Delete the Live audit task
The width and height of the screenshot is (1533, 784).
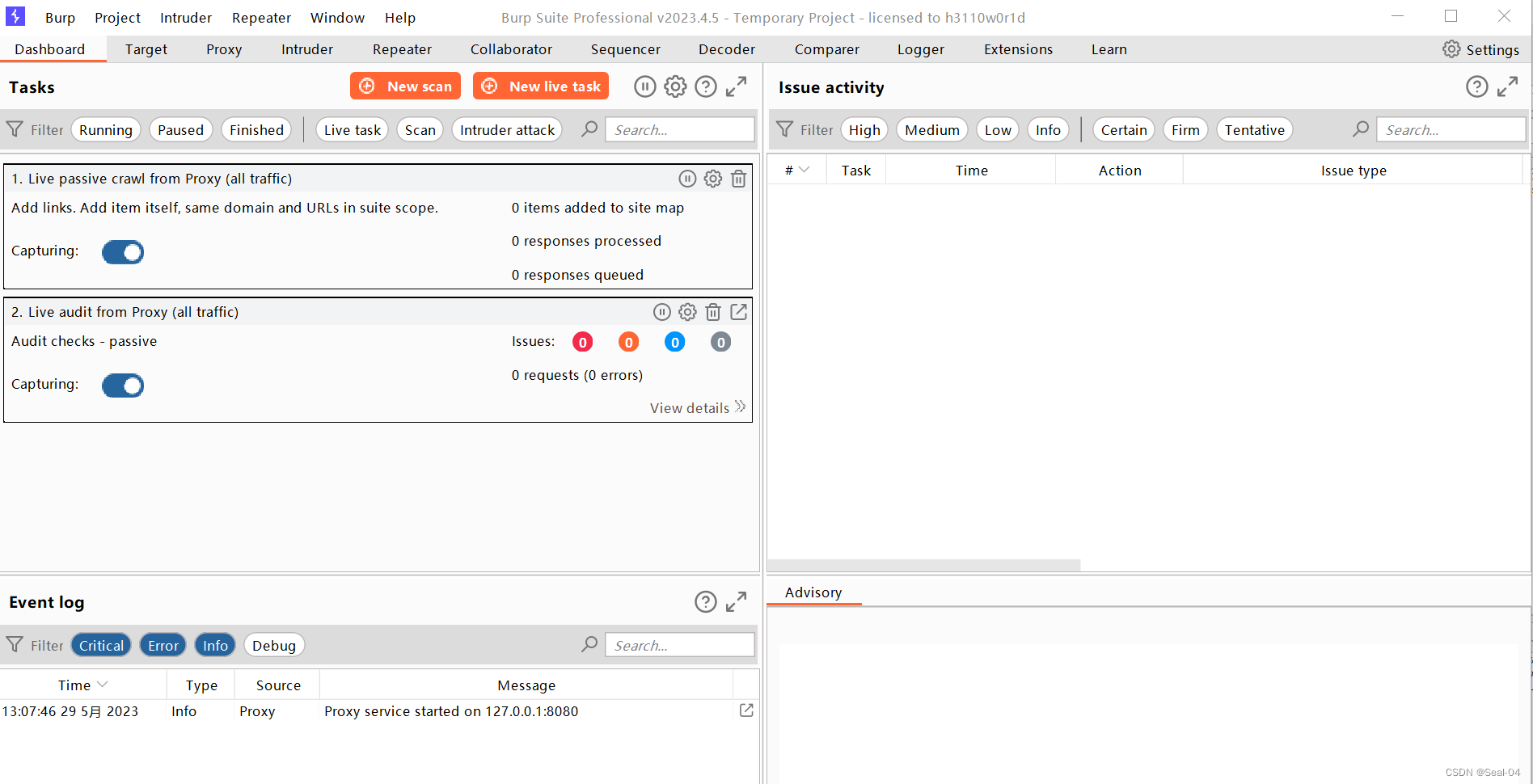(x=712, y=312)
